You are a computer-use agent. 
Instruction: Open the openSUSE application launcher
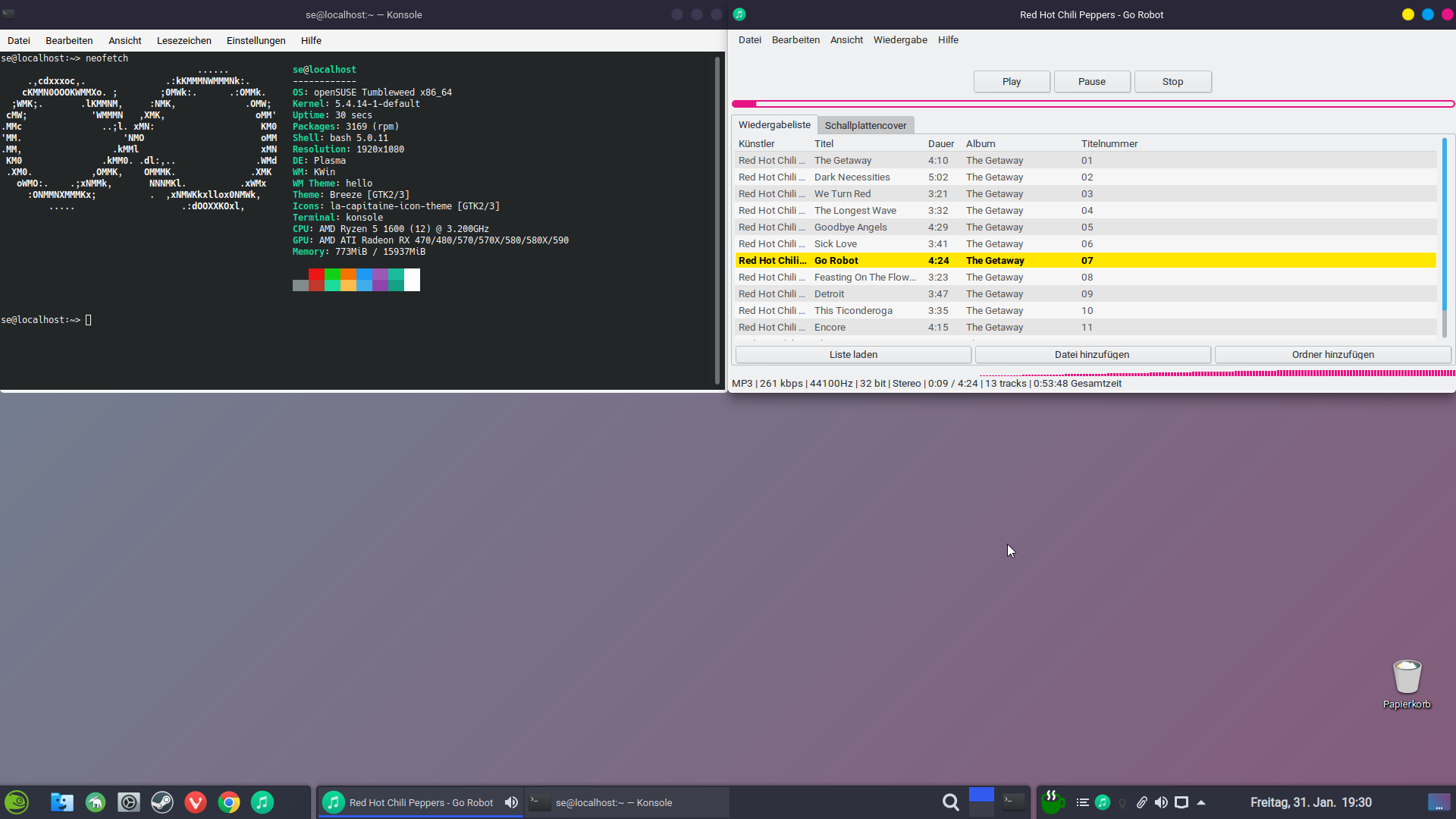coord(16,802)
